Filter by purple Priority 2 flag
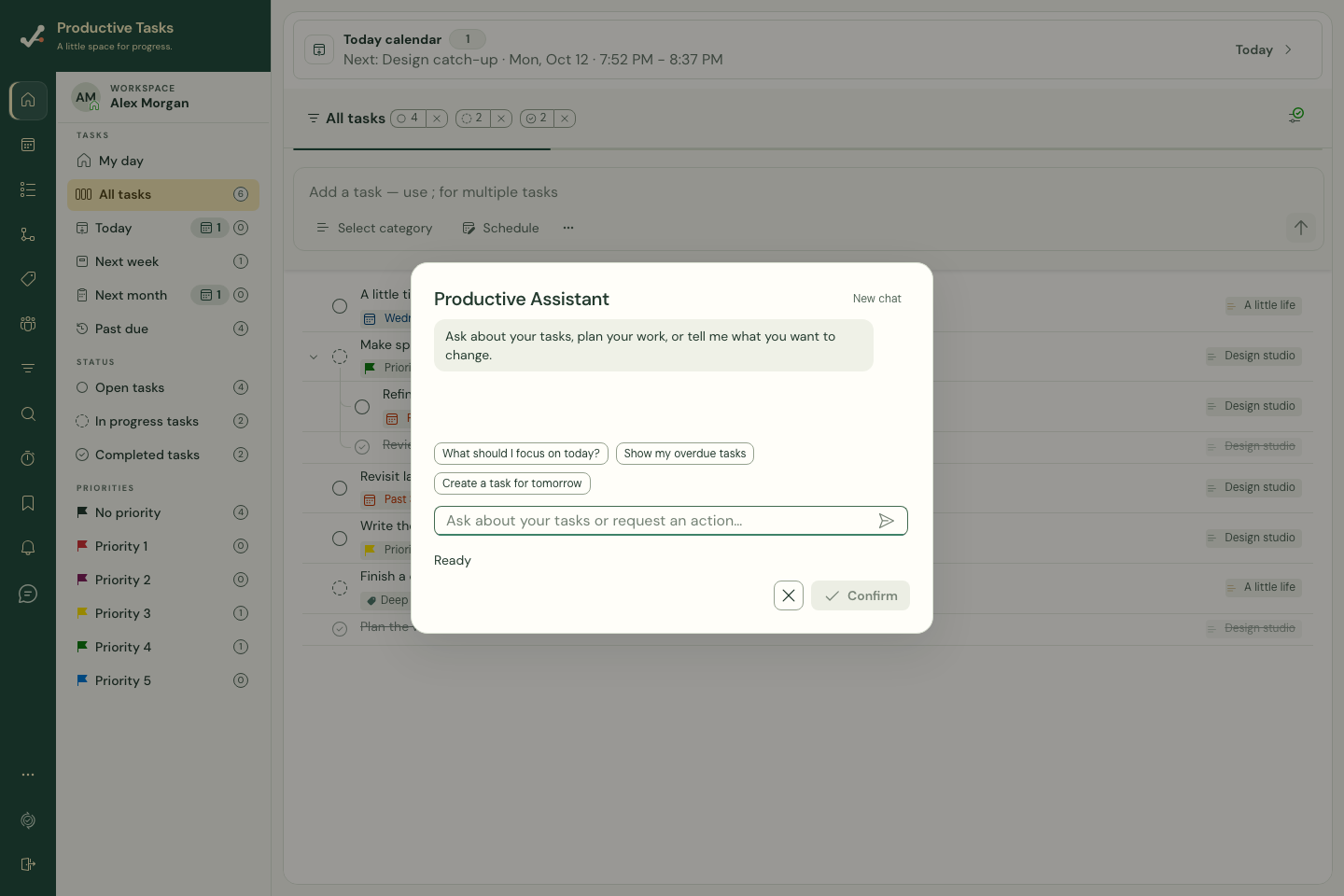This screenshot has height=896, width=1344. 163,580
